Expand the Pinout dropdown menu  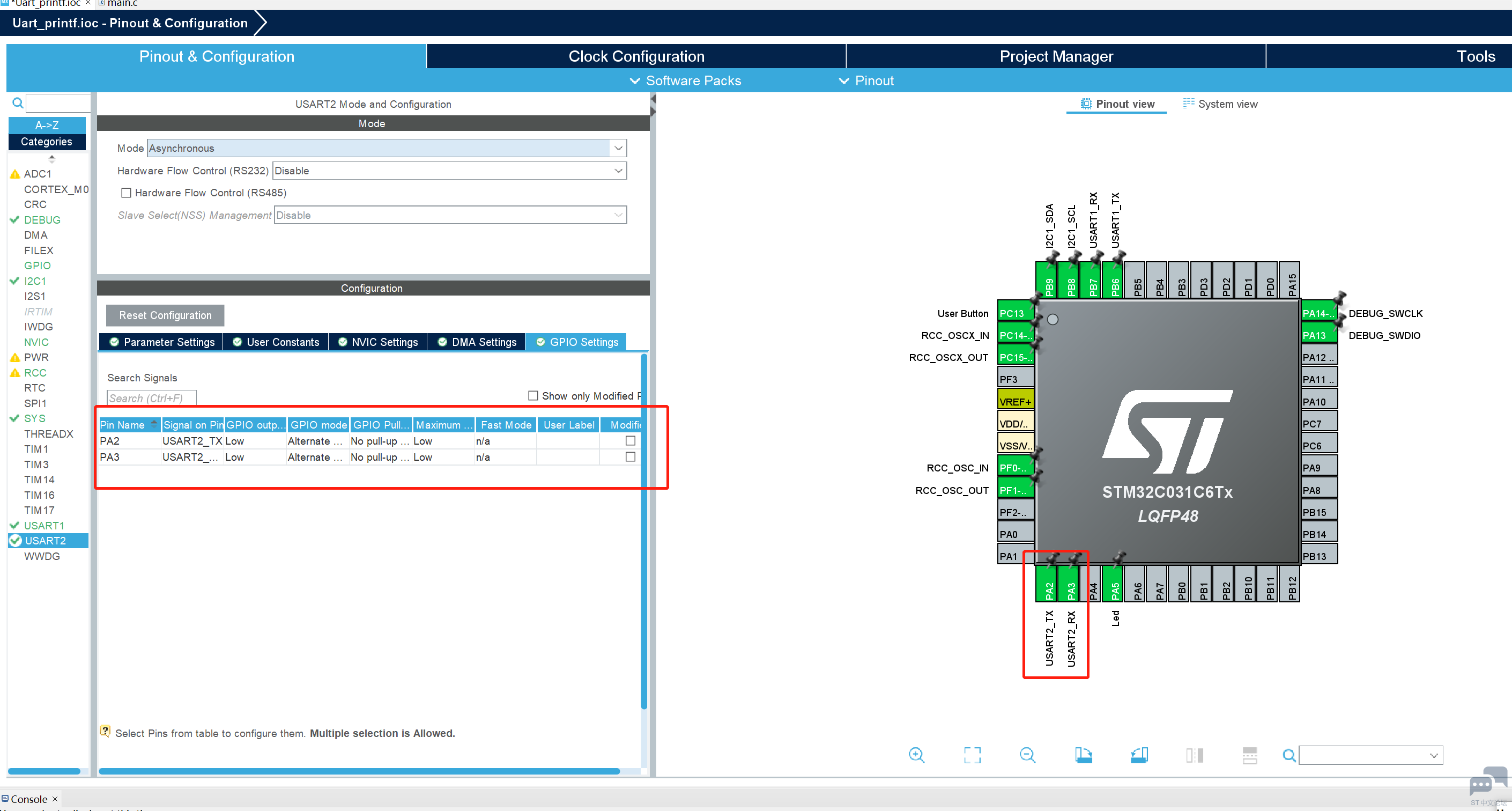point(866,80)
